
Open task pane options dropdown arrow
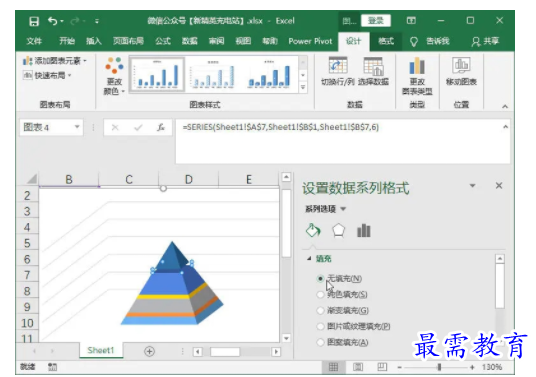pyautogui.click(x=472, y=186)
